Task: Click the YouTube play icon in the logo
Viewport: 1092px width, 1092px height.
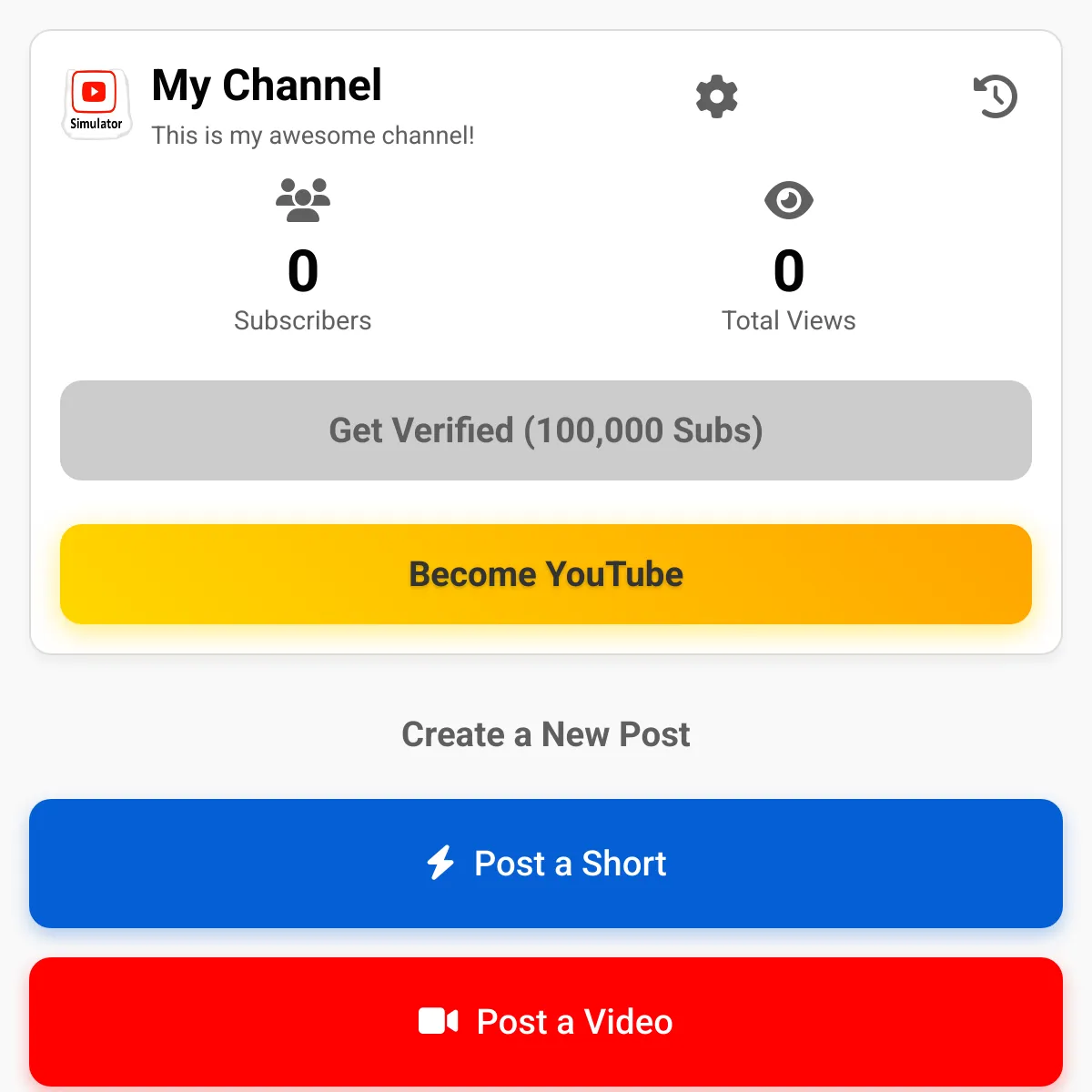Action: pos(95,91)
